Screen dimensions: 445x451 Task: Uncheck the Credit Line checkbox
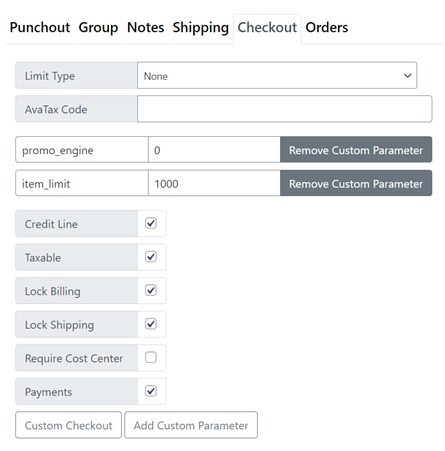tap(151, 223)
